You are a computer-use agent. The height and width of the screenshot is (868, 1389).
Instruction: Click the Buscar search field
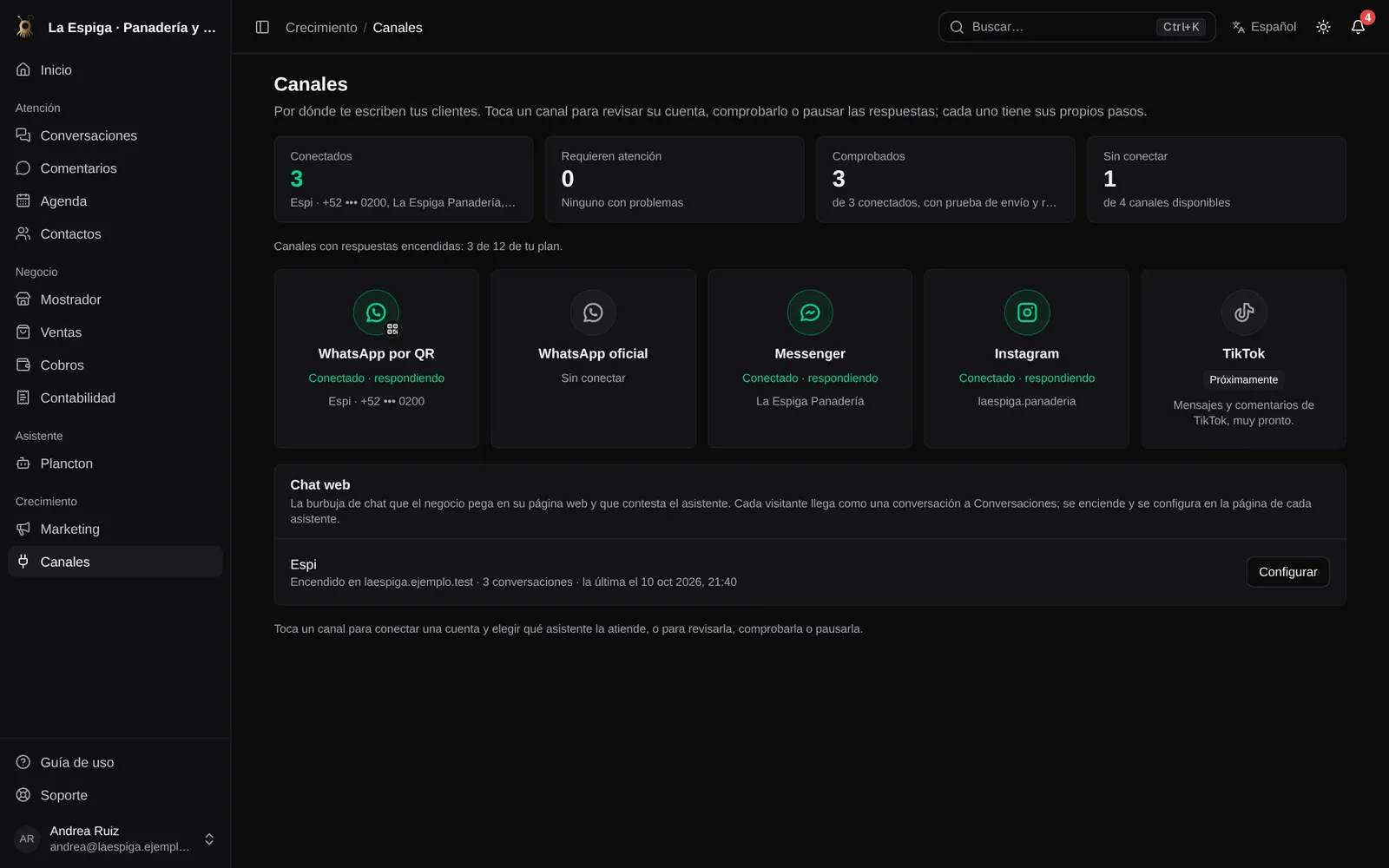pyautogui.click(x=1076, y=27)
